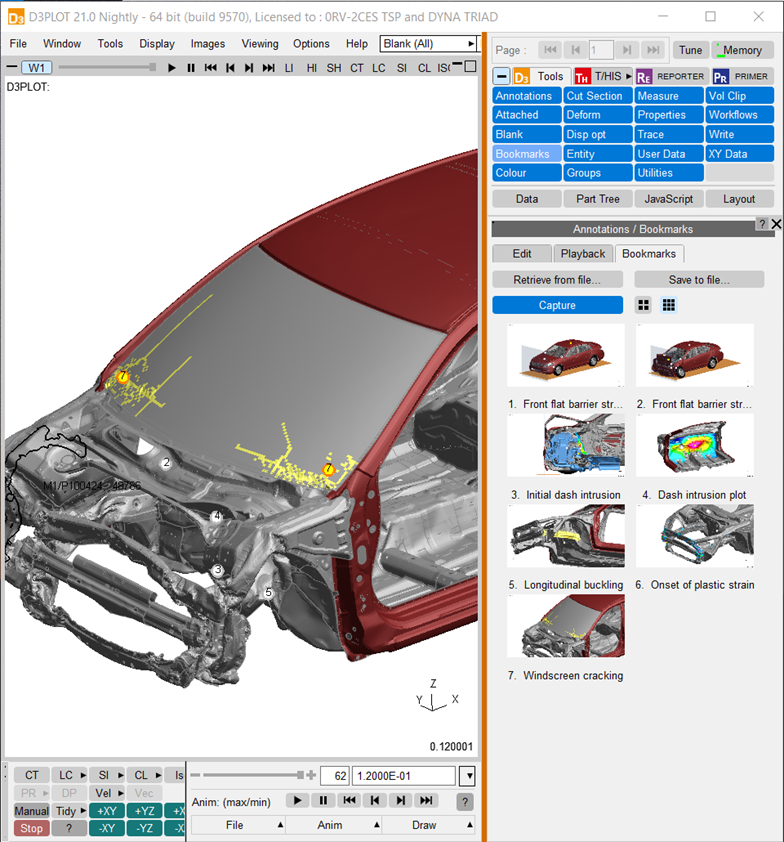Screen dimensions: 784x842
Task: Switch bookmarks to small grid view icon
Action: [x=669, y=306]
